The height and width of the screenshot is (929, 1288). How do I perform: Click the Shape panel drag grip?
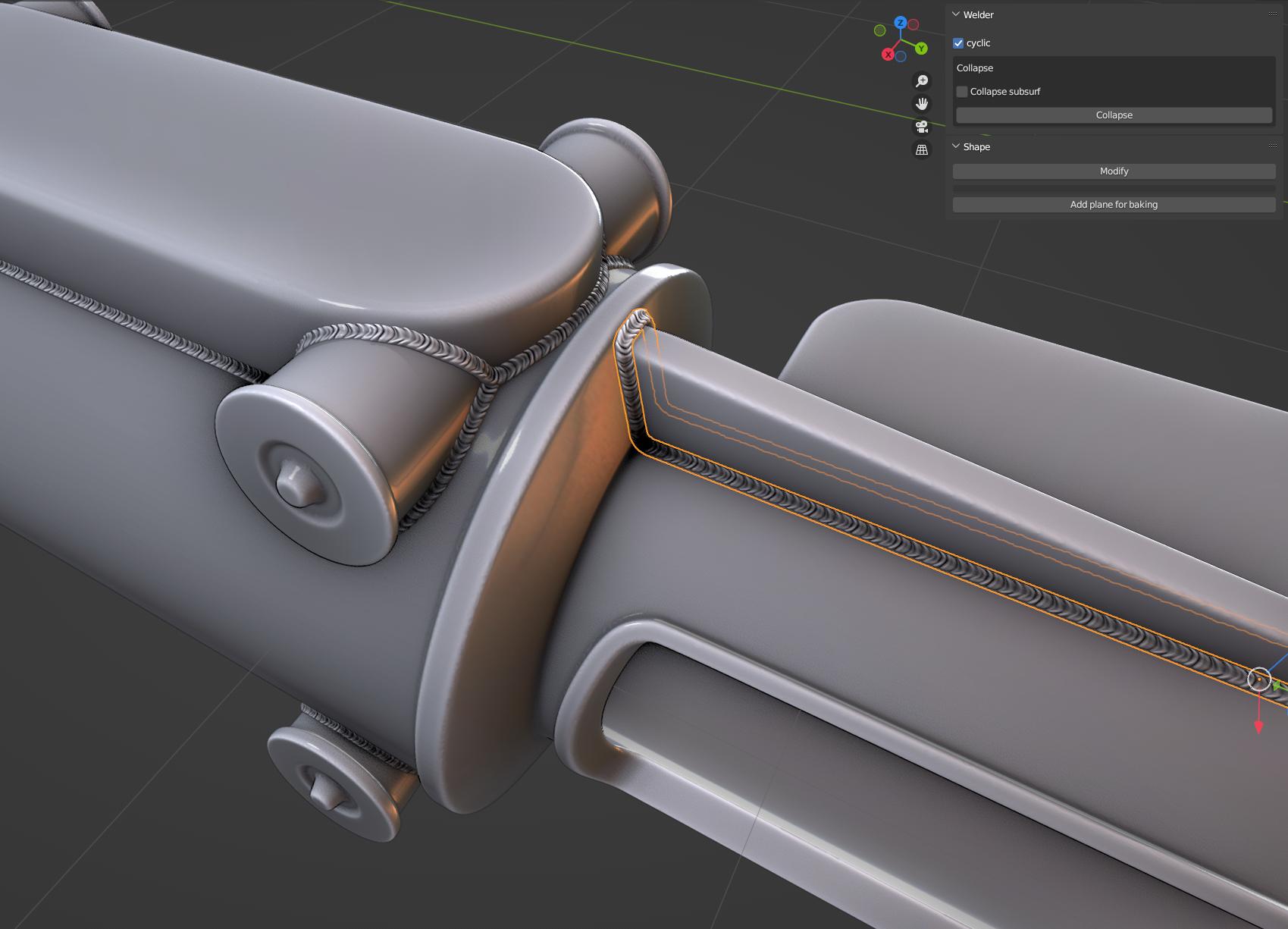1273,146
